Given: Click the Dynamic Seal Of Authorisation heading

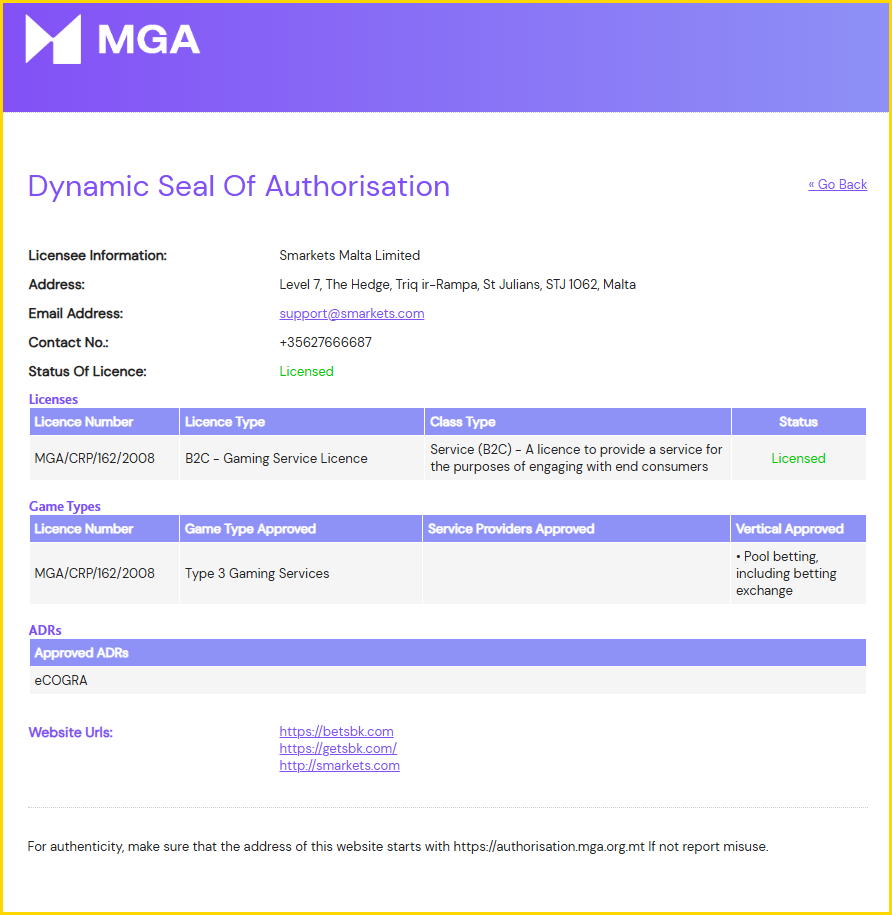Looking at the screenshot, I should 239,187.
